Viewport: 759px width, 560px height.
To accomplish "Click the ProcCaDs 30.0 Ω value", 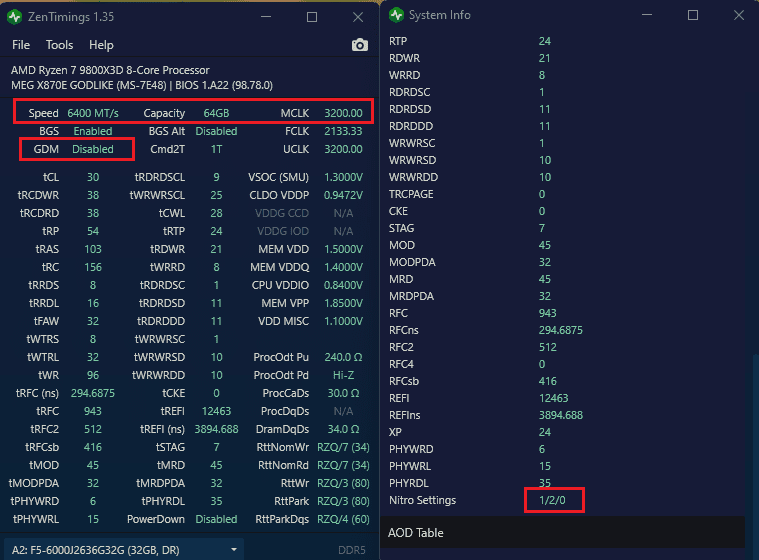I will (x=343, y=393).
